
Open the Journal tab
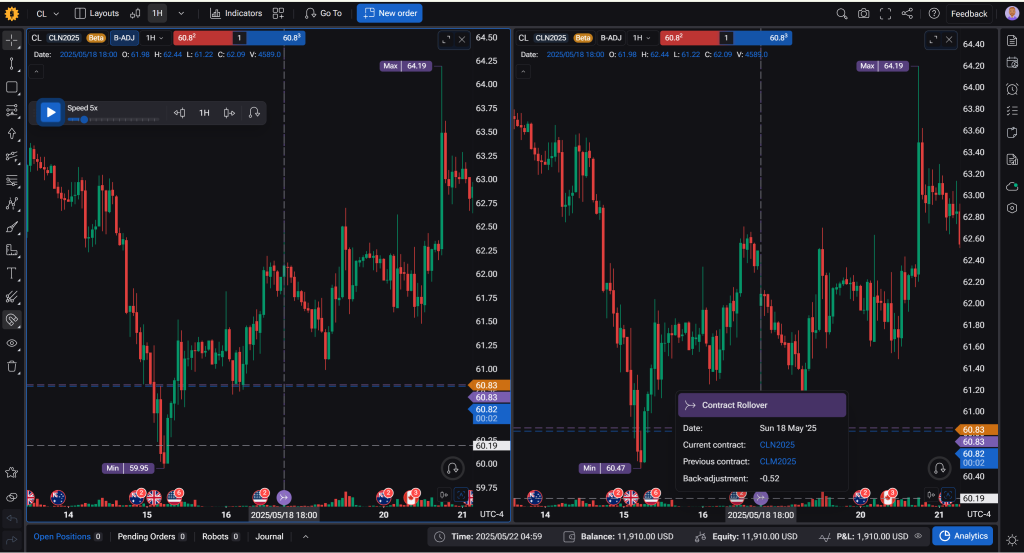[269, 537]
